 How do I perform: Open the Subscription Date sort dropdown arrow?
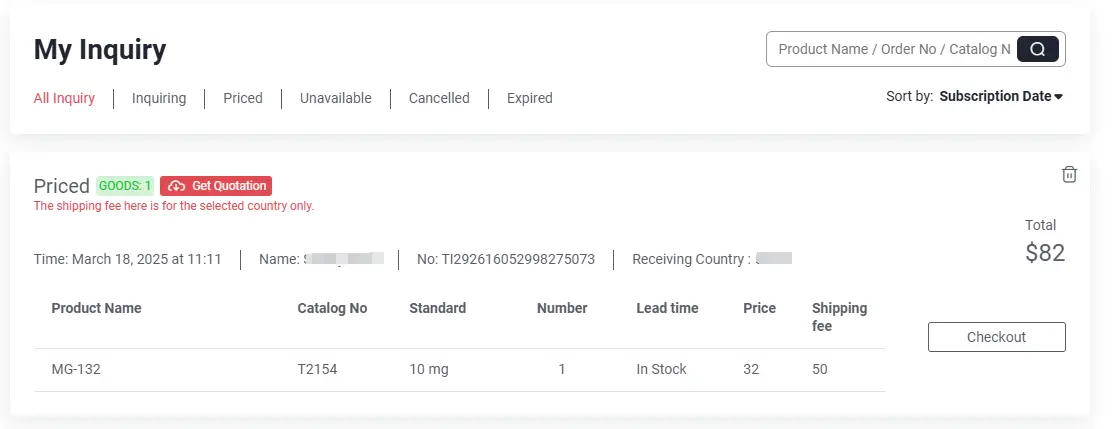(1058, 97)
